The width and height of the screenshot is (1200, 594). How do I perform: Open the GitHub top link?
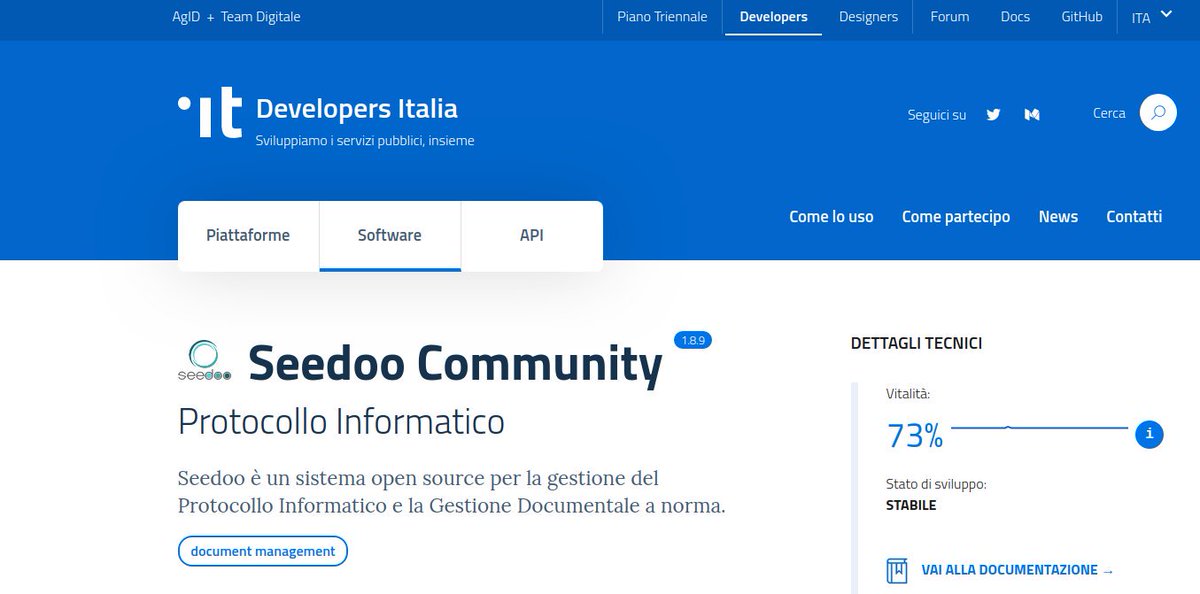coord(1082,17)
